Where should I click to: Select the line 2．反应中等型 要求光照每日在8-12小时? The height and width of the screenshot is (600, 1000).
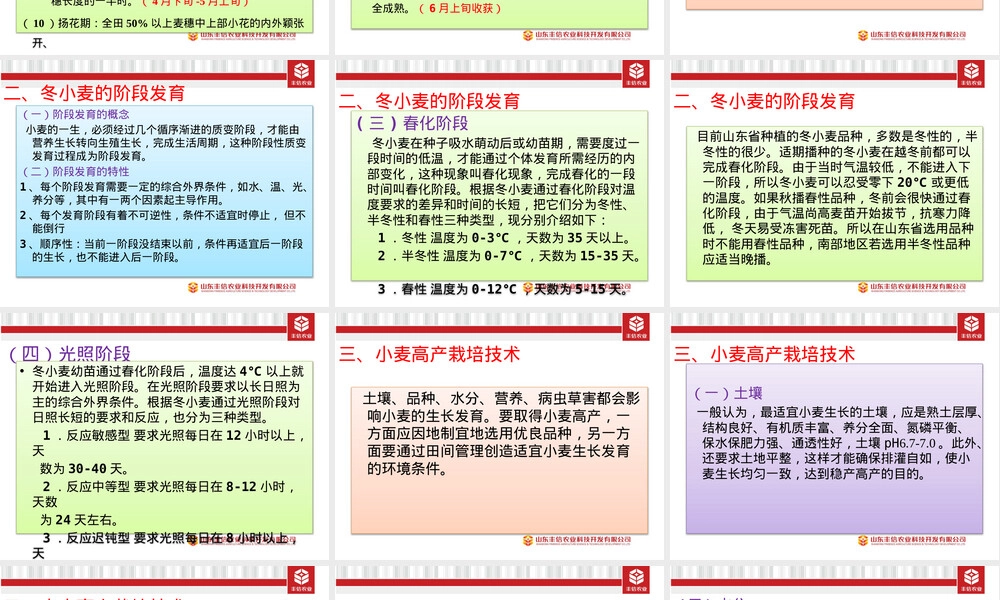tap(164, 494)
